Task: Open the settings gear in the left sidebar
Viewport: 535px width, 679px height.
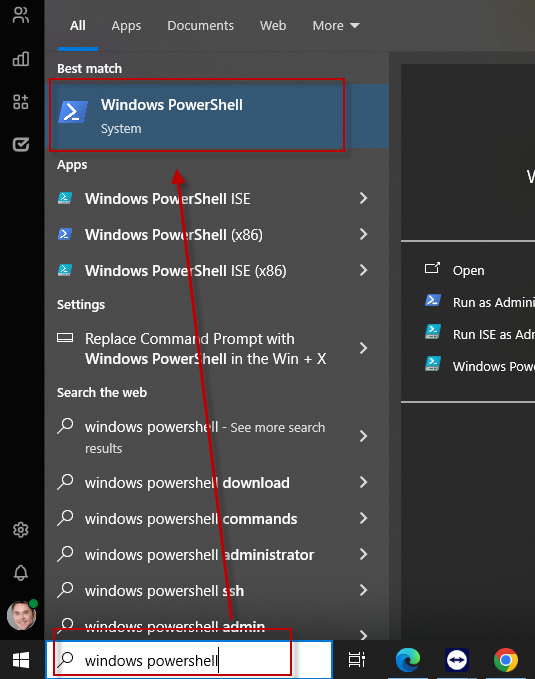Action: coord(21,530)
